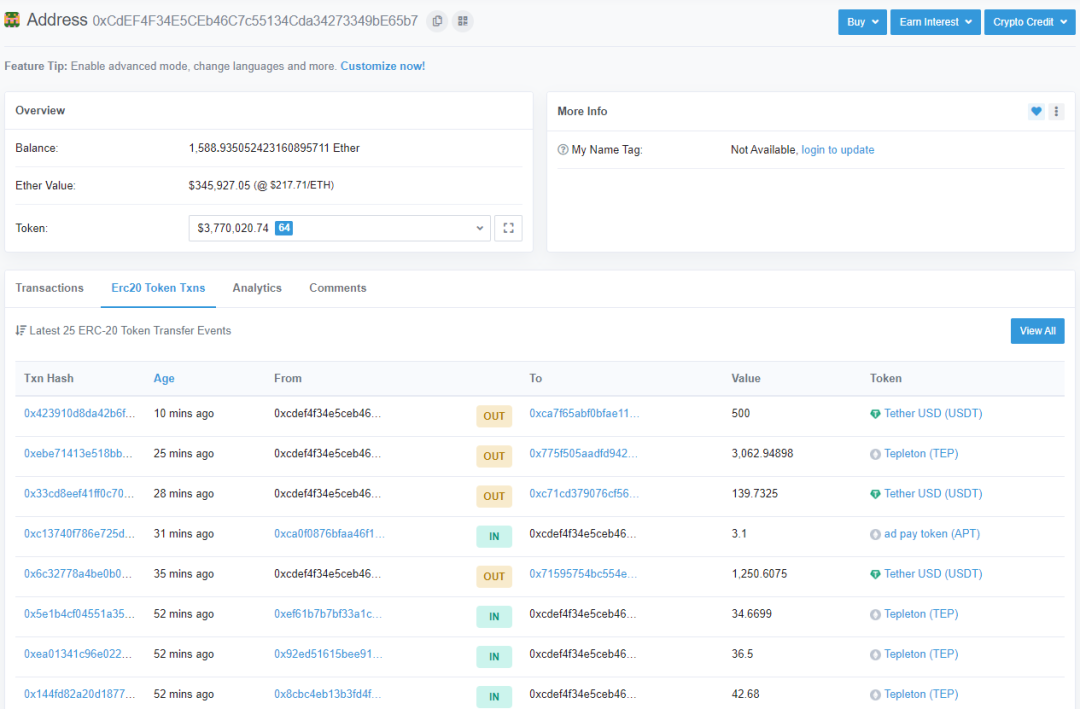Click IN badge in 31 mins ago row
Viewport: 1080px width, 709px height.
pyautogui.click(x=494, y=536)
